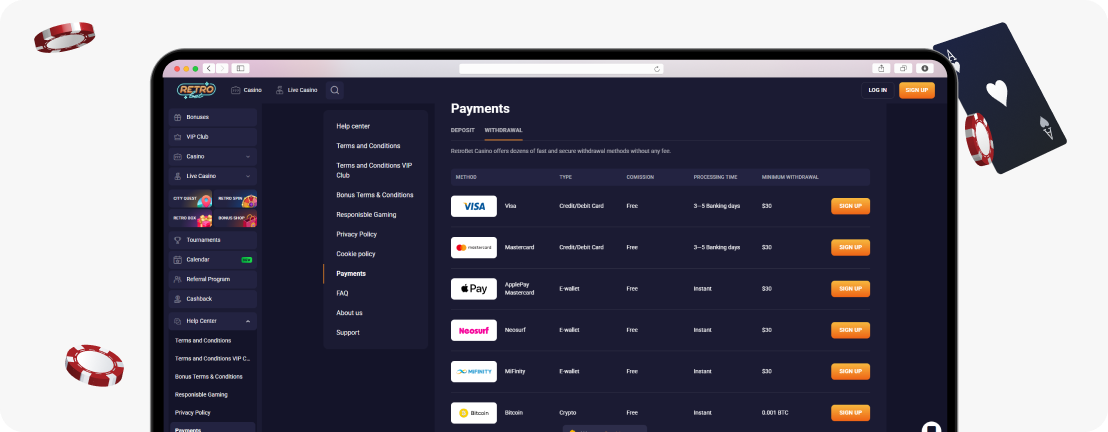Click the Cashback icon in sidebar
The height and width of the screenshot is (432, 1108).
[x=177, y=299]
